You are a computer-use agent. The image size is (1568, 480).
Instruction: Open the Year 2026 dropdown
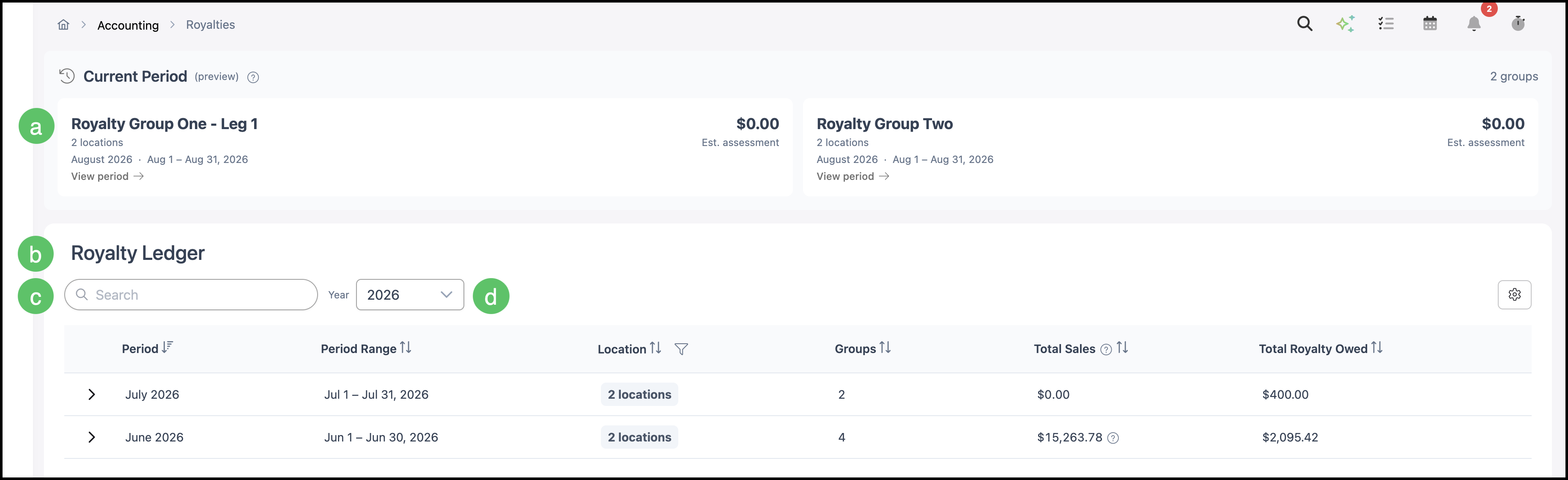coord(410,295)
